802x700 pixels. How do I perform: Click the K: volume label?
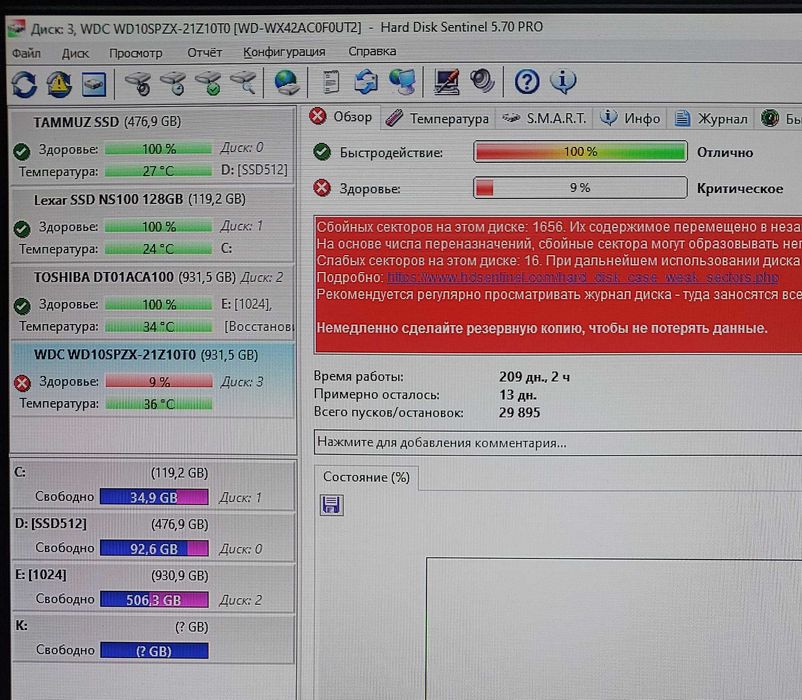coord(21,625)
